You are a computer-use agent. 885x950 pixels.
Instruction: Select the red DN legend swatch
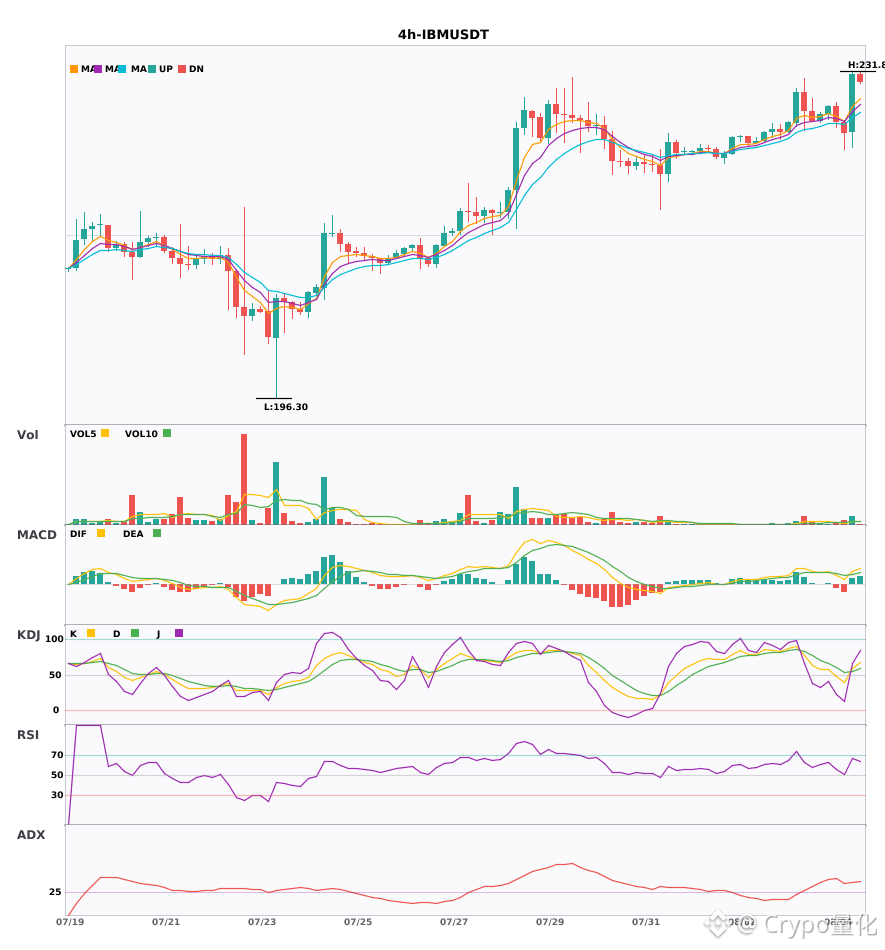(x=182, y=69)
